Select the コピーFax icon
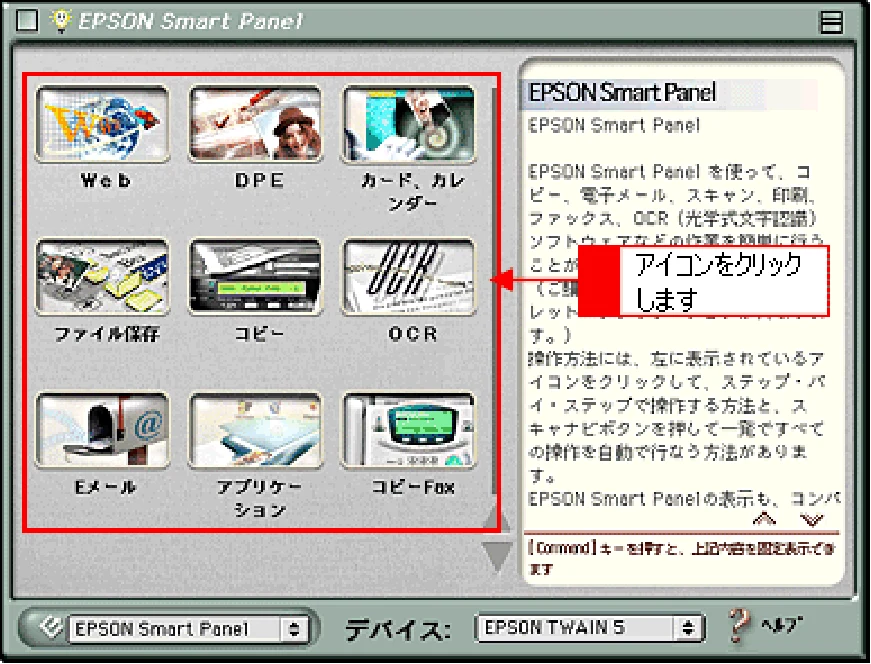 (x=409, y=430)
